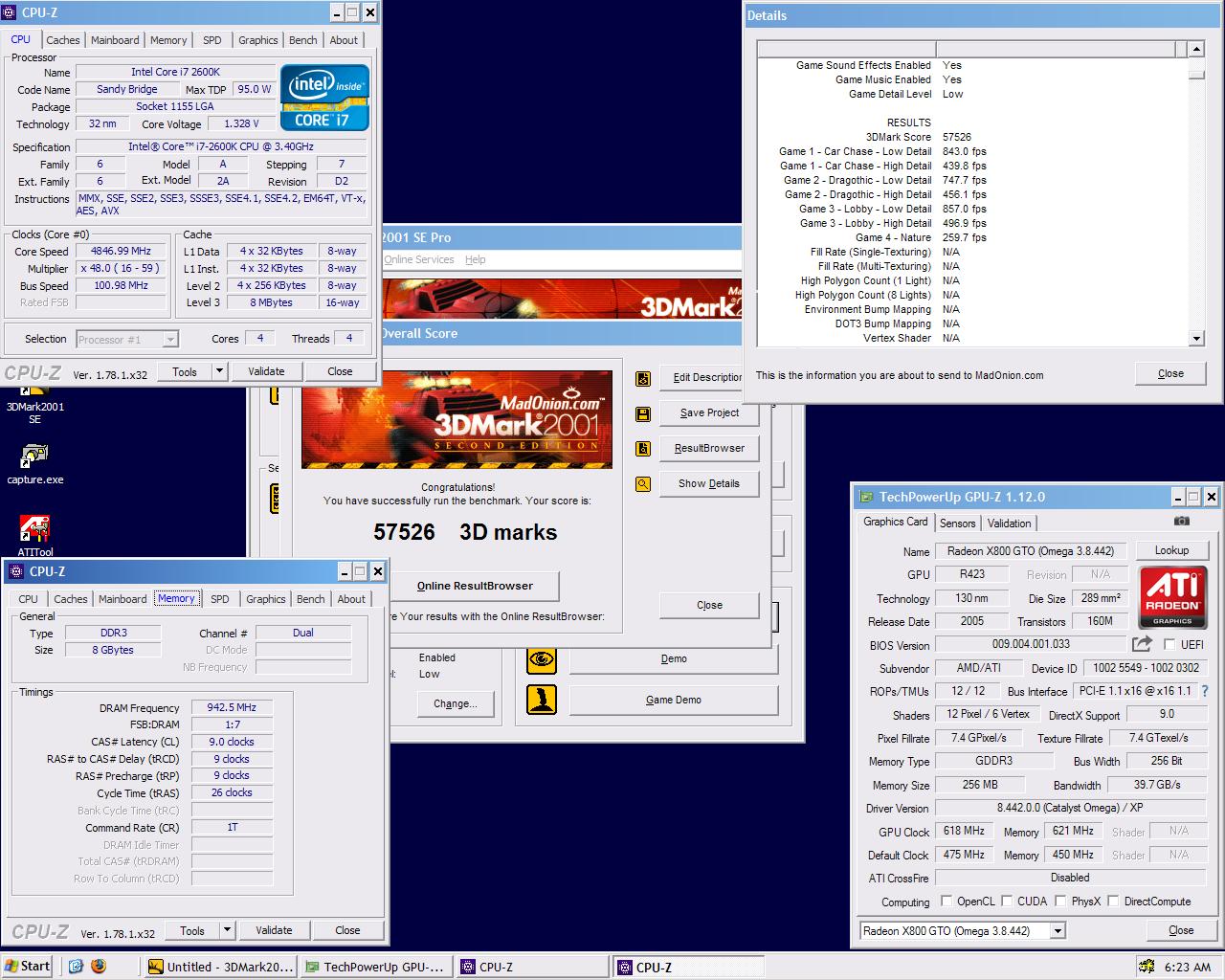Click the Change... button in 3DMark
Viewport: 1225px width, 980px height.
[x=455, y=703]
